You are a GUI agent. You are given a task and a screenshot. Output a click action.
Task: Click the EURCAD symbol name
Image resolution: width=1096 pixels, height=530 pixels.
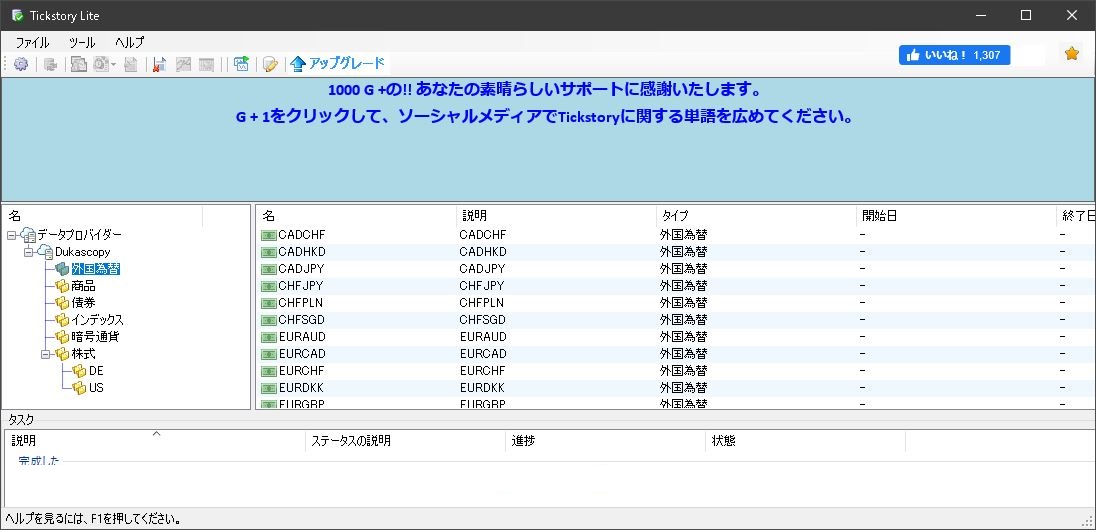[x=302, y=354]
